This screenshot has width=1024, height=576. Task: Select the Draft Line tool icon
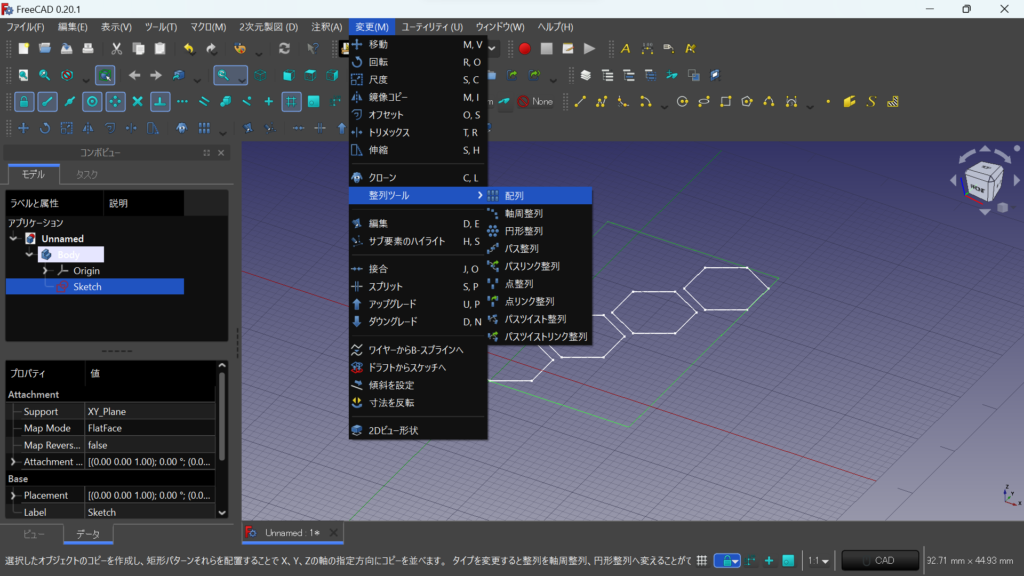tap(580, 101)
